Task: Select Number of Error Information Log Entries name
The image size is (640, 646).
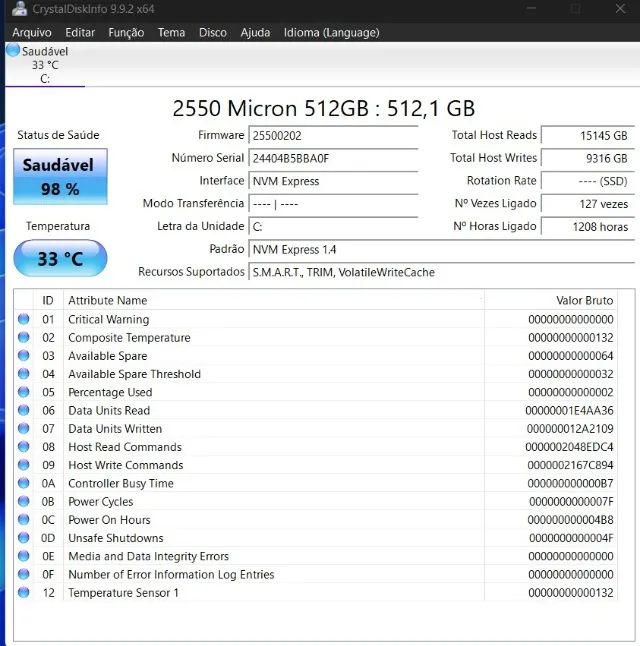Action: (171, 574)
